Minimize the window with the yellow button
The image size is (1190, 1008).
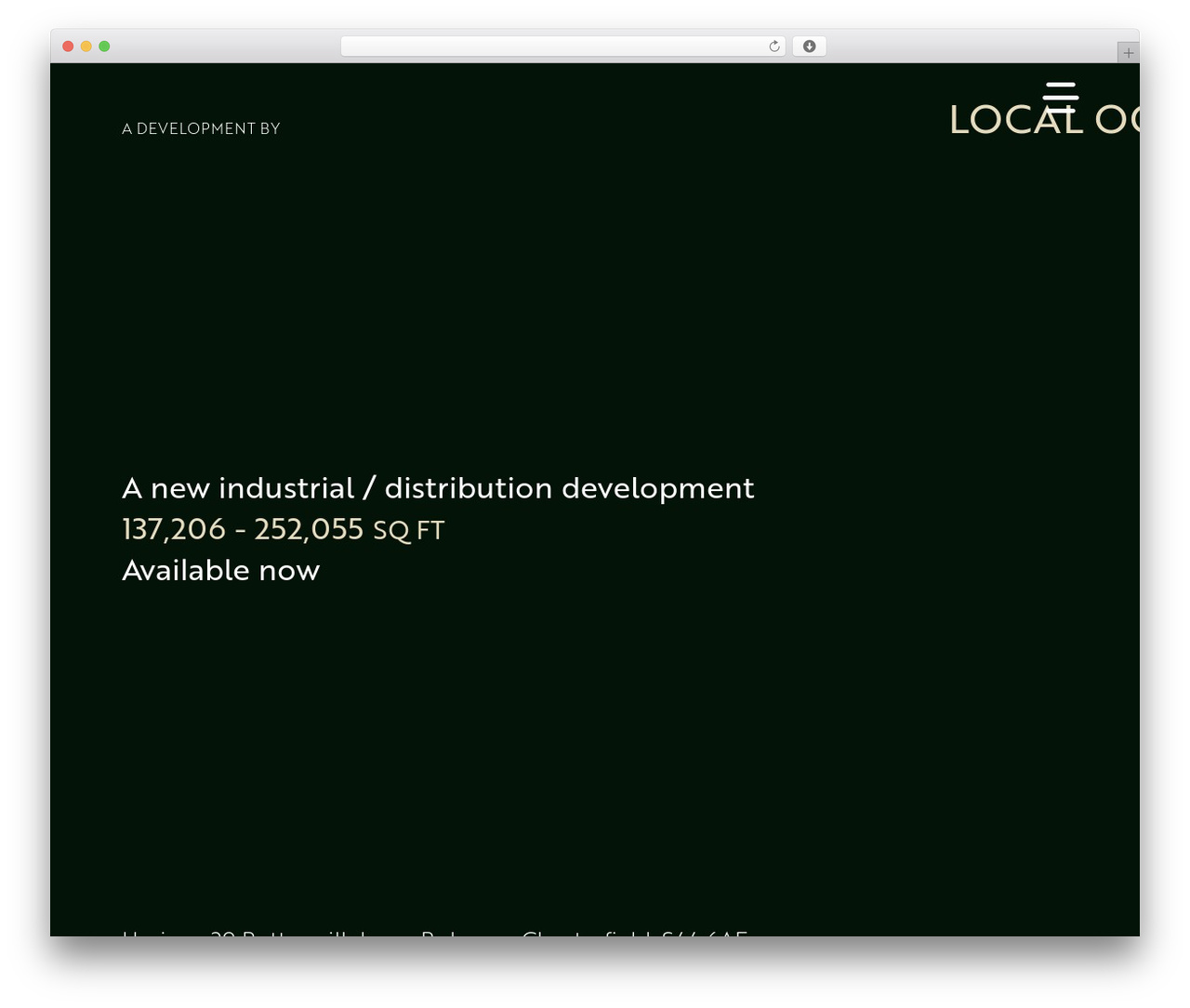pyautogui.click(x=86, y=46)
